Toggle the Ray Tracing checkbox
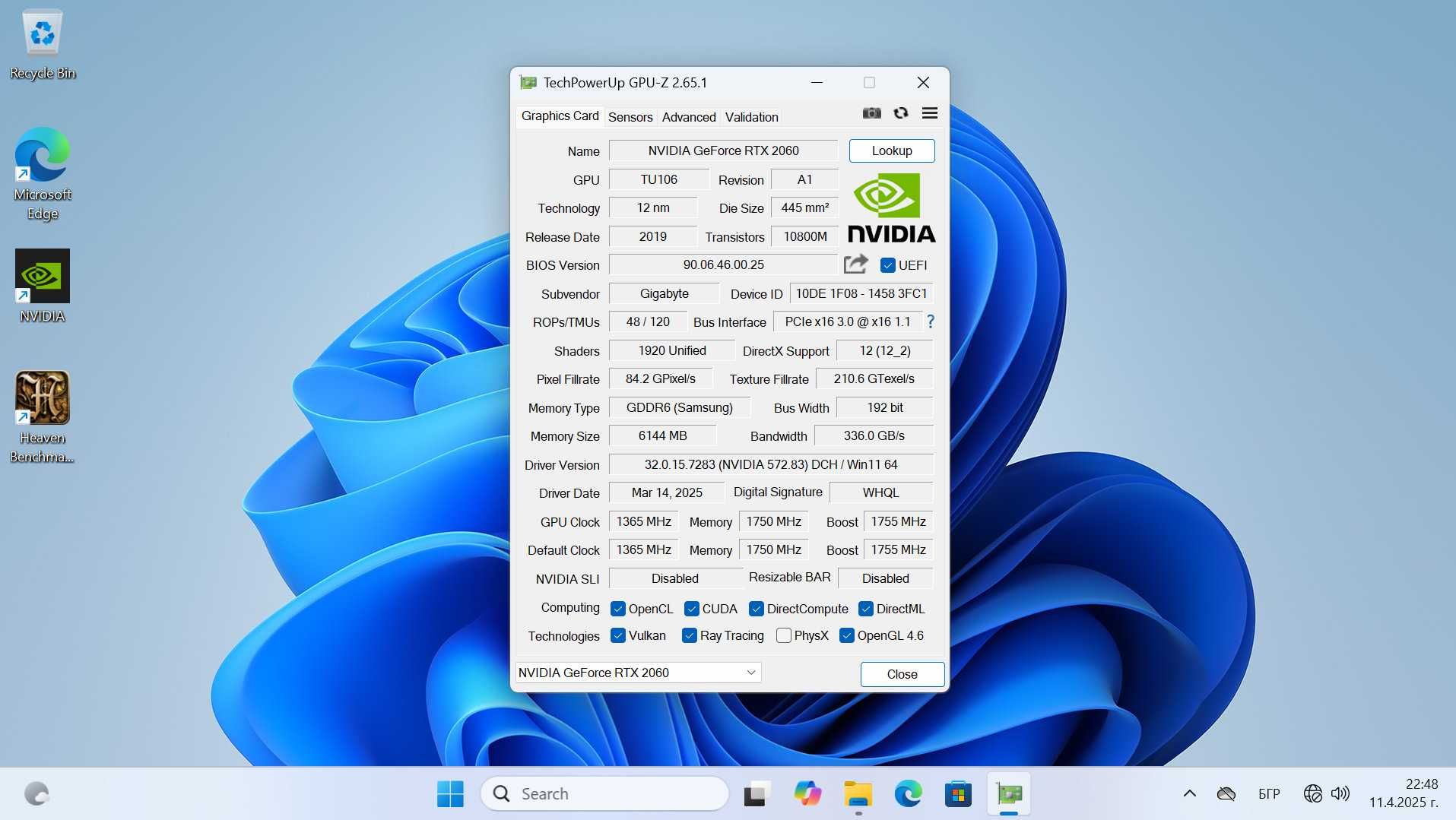The image size is (1456, 820). [x=690, y=635]
